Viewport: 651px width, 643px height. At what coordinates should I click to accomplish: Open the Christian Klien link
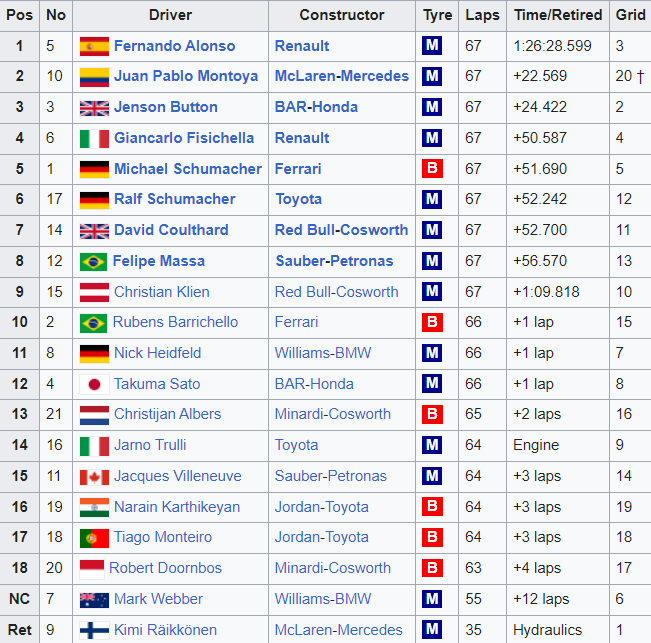pyautogui.click(x=162, y=292)
